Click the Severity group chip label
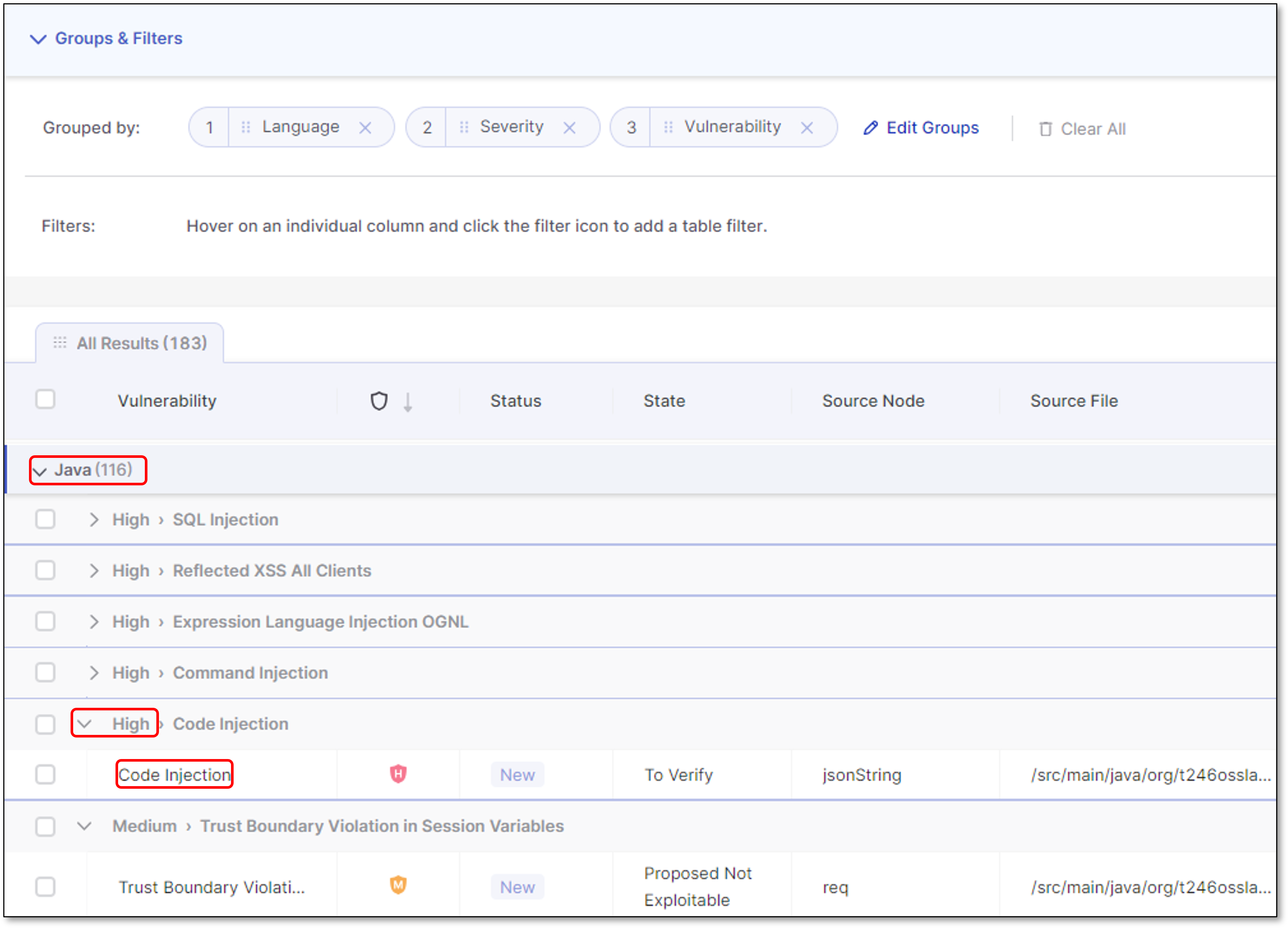 point(512,127)
